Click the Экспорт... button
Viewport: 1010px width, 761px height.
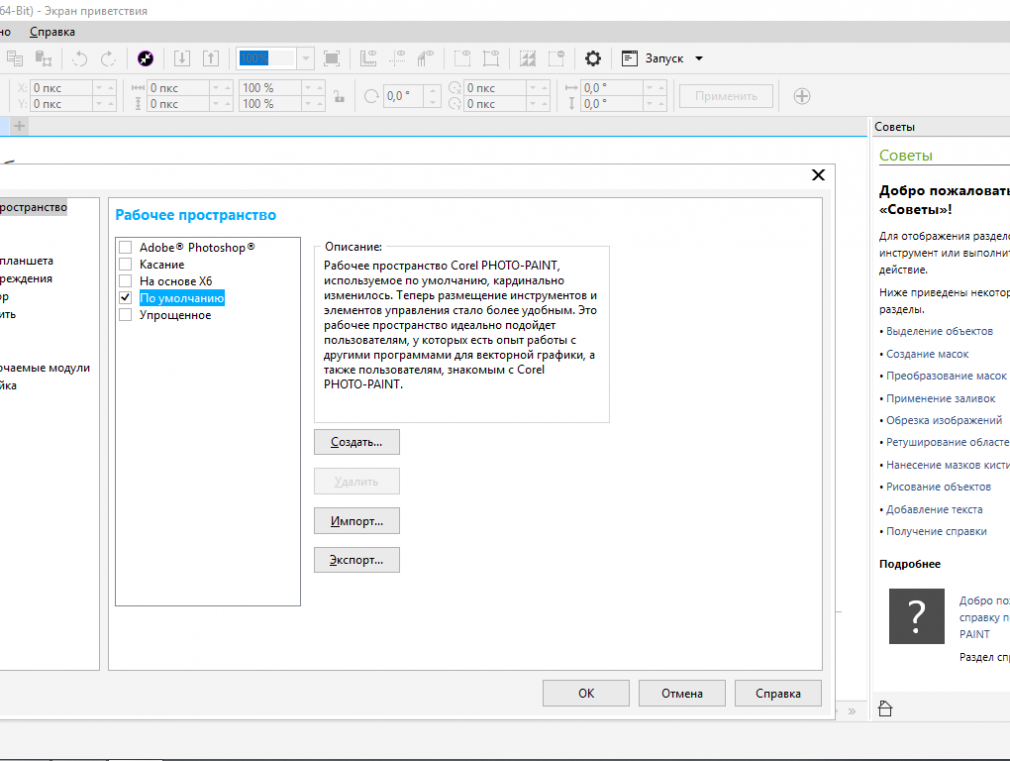[357, 560]
